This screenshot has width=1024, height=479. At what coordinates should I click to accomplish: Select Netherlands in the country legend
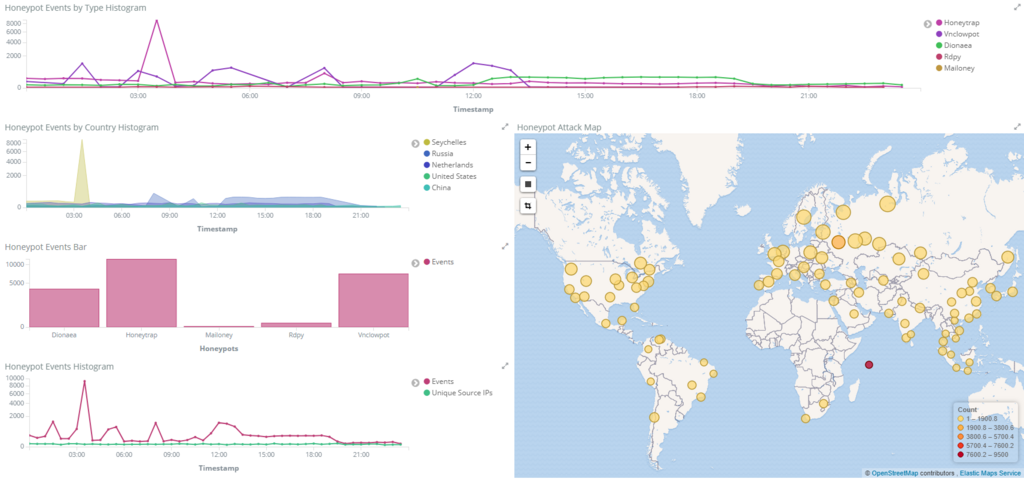tap(448, 165)
